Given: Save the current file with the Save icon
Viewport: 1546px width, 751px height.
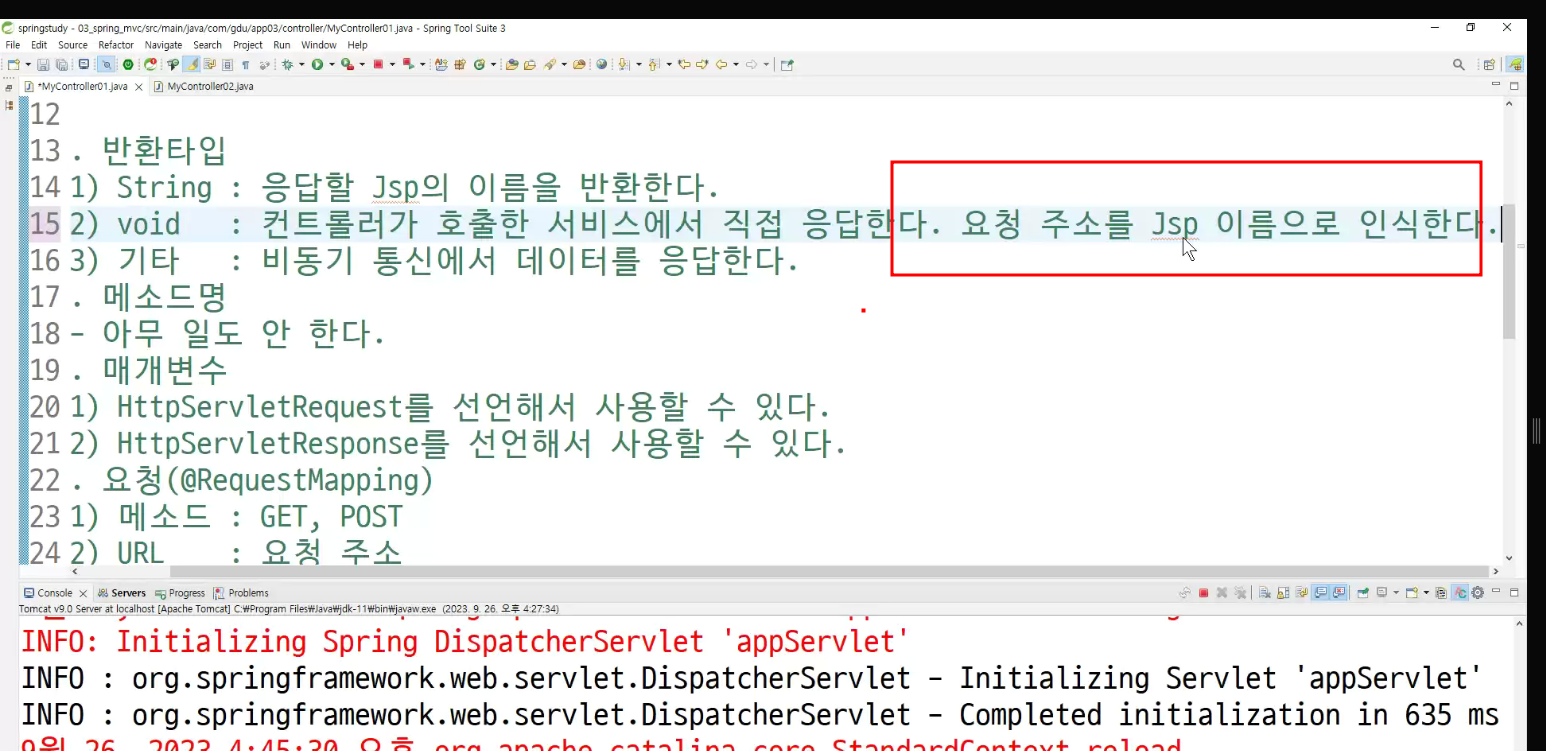Looking at the screenshot, I should click(x=43, y=64).
